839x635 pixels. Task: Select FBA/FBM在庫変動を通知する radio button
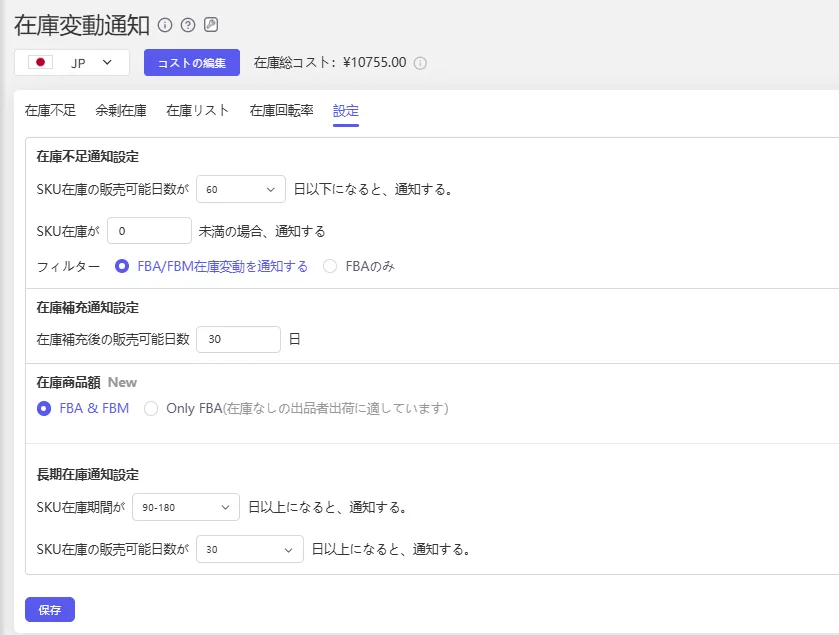pyautogui.click(x=122, y=266)
